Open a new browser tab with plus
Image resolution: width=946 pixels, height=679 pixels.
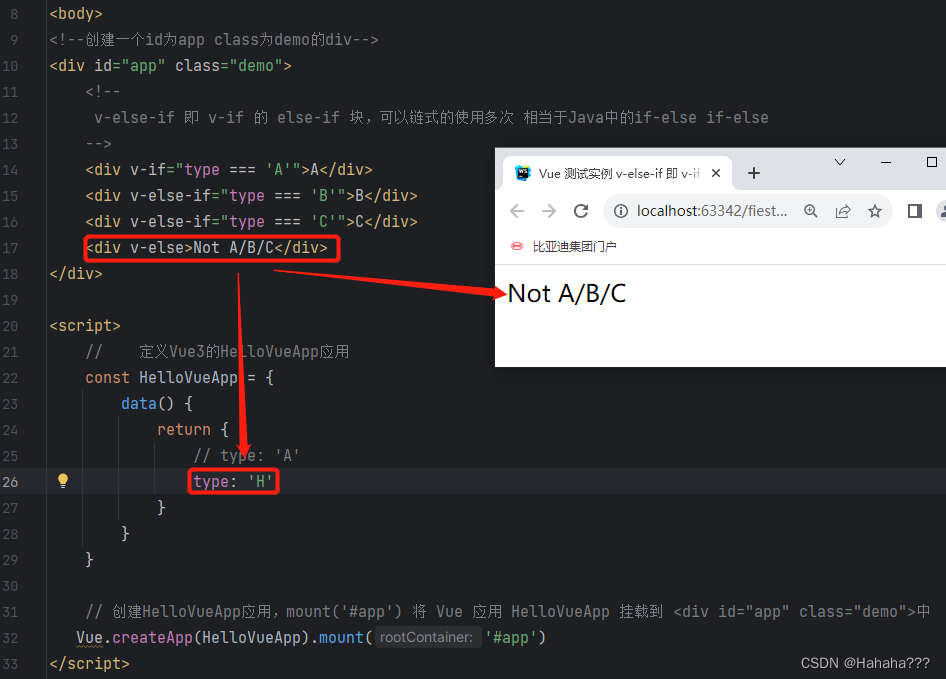[754, 173]
